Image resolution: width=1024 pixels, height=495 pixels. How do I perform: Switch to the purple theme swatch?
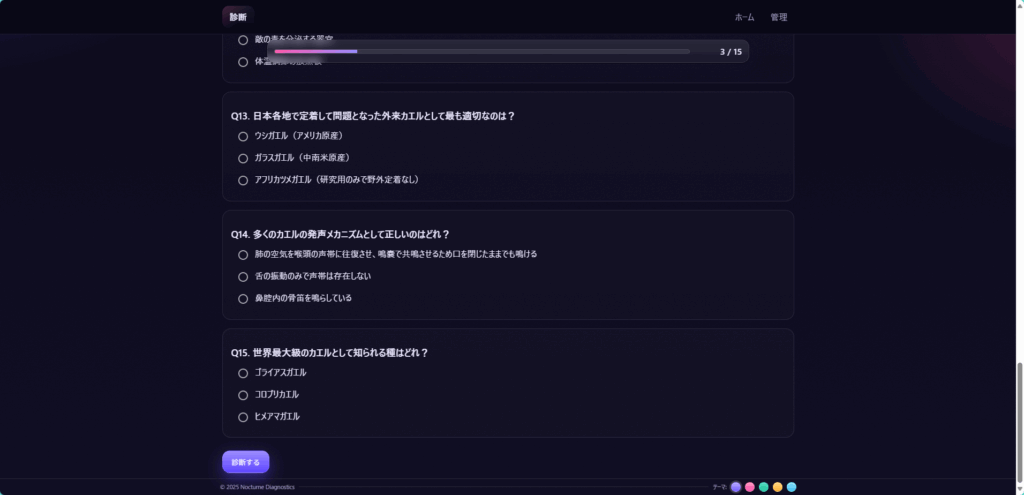736,487
